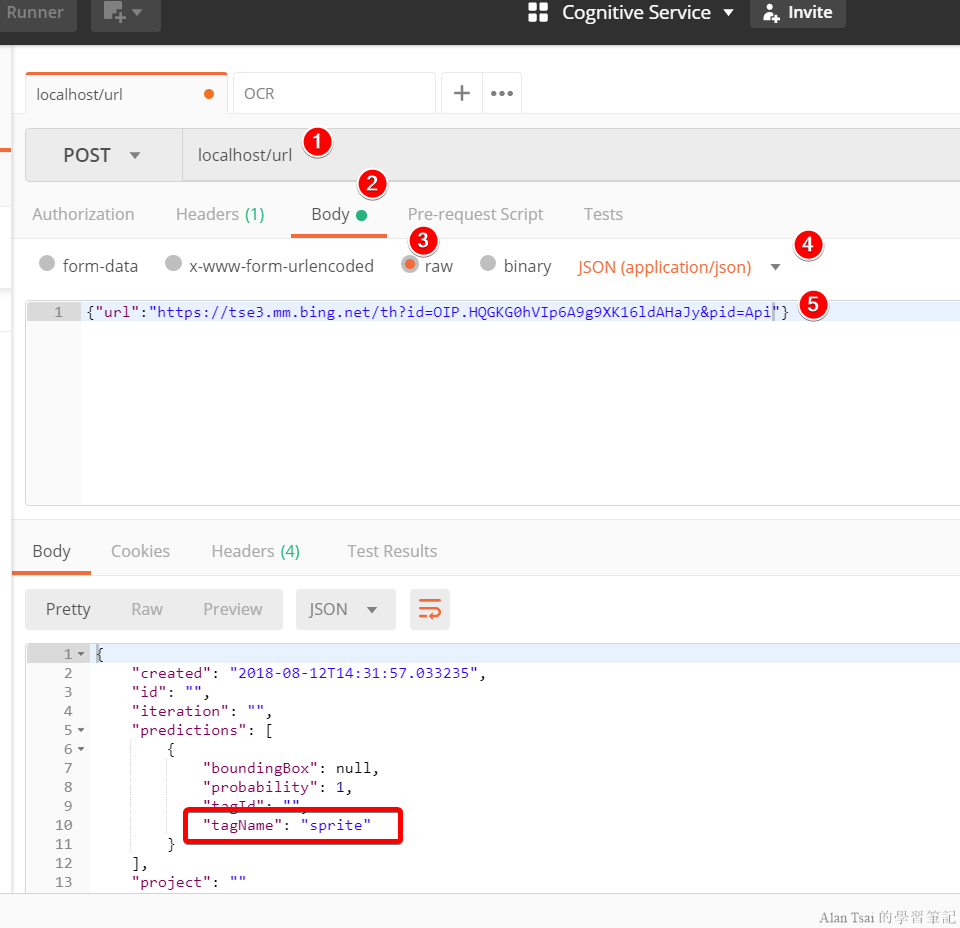Open the new window icon in top bar

[x=125, y=12]
